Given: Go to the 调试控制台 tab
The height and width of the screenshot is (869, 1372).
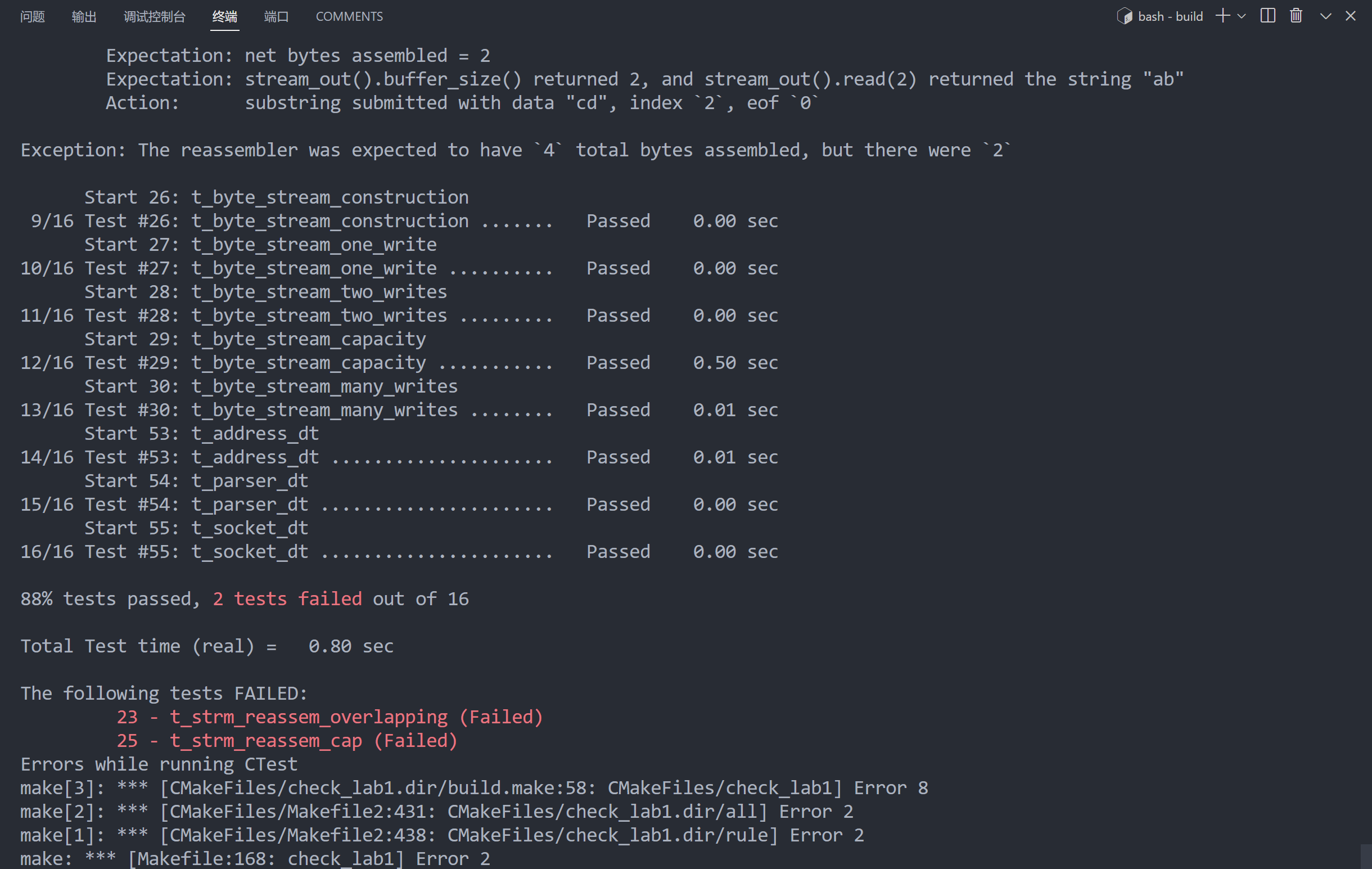Looking at the screenshot, I should click(155, 16).
